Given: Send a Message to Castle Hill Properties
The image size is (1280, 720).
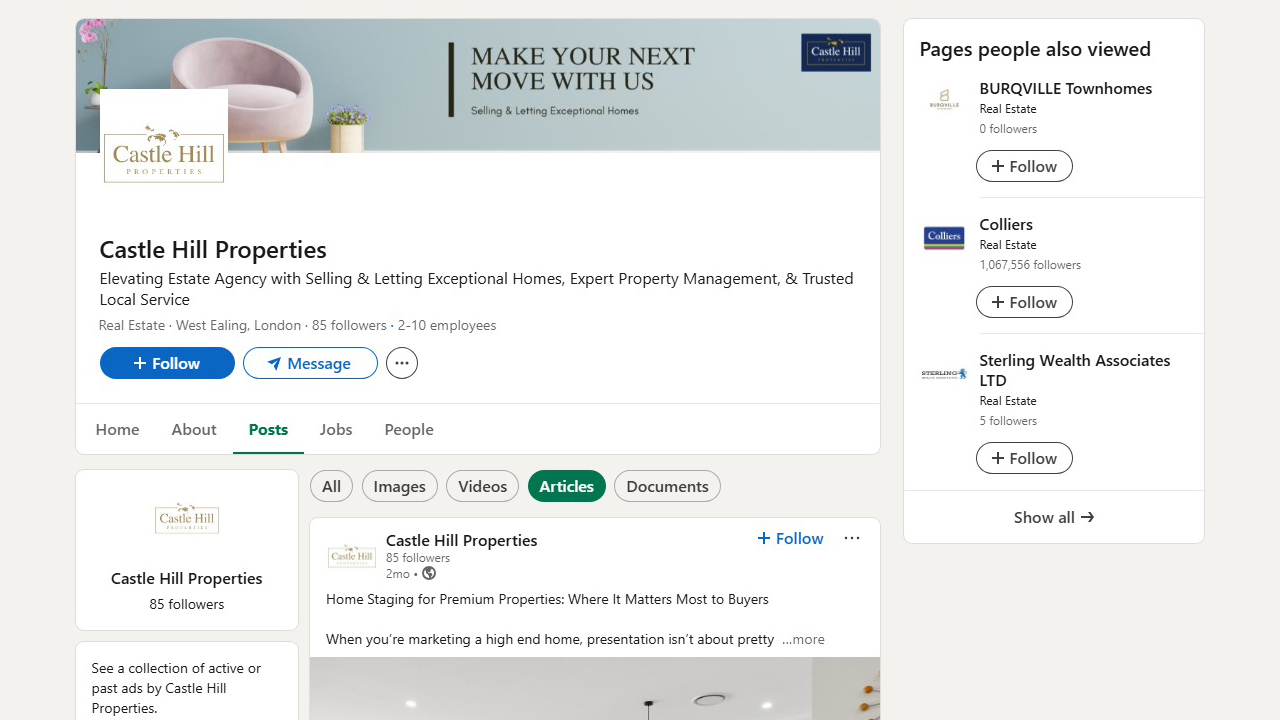Looking at the screenshot, I should click(x=310, y=363).
